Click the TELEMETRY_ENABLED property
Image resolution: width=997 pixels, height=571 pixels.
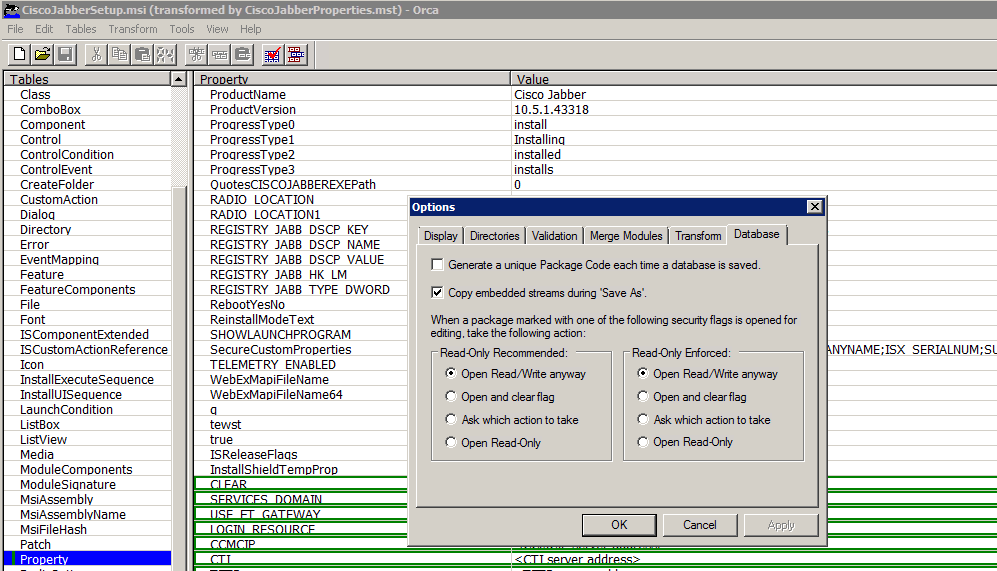(273, 364)
